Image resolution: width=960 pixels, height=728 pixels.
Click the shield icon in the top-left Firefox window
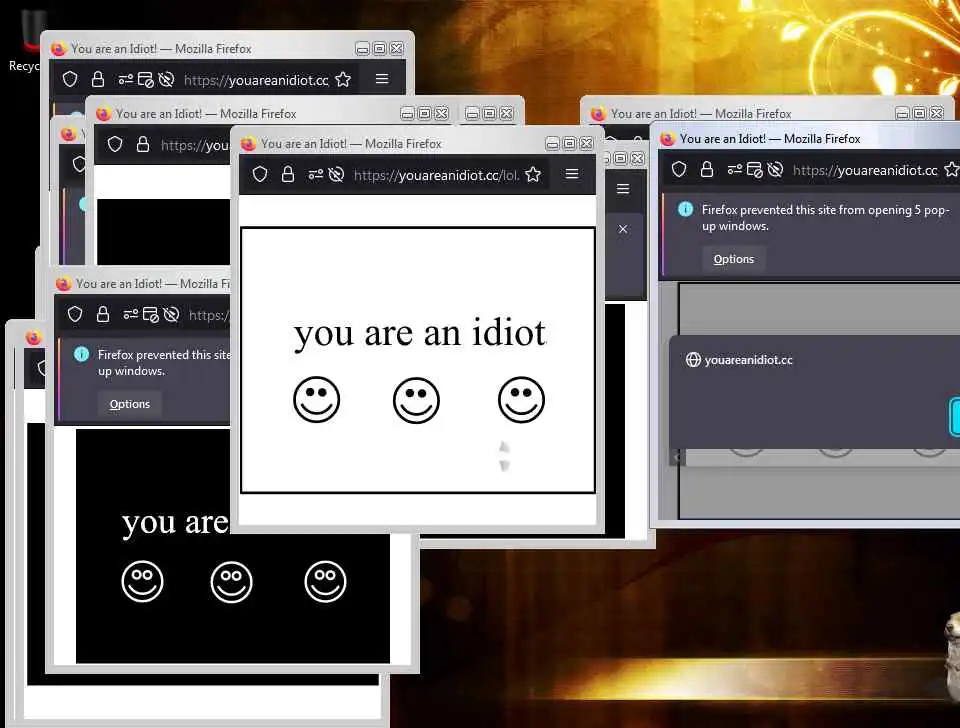tap(70, 79)
